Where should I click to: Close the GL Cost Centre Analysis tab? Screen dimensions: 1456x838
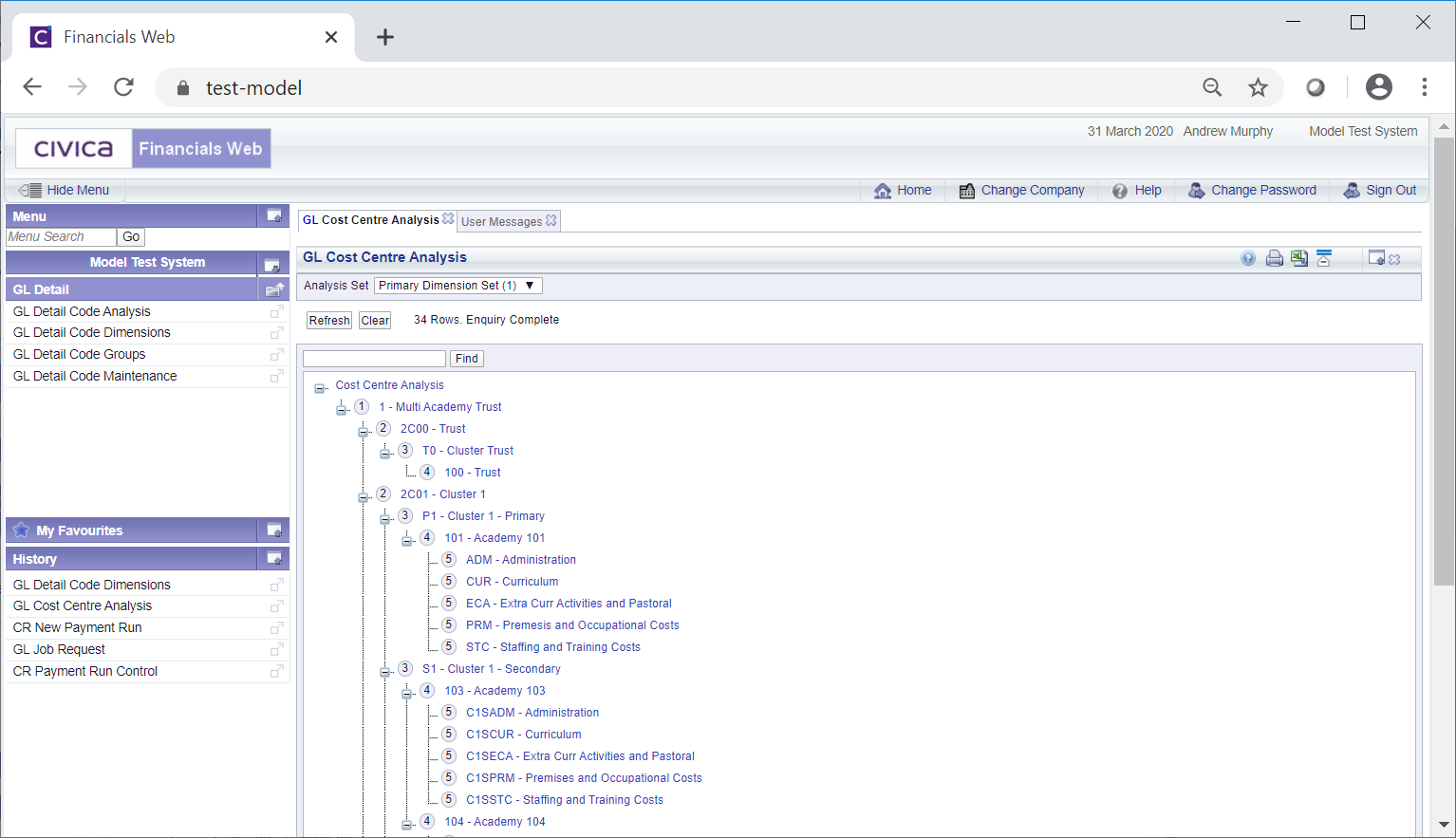448,218
